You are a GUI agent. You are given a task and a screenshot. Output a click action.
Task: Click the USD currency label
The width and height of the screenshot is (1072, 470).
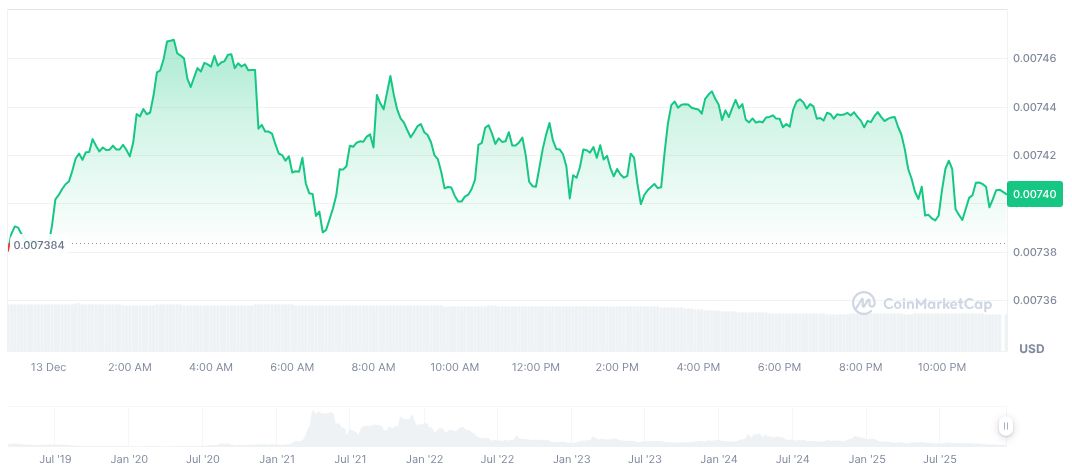(1031, 348)
